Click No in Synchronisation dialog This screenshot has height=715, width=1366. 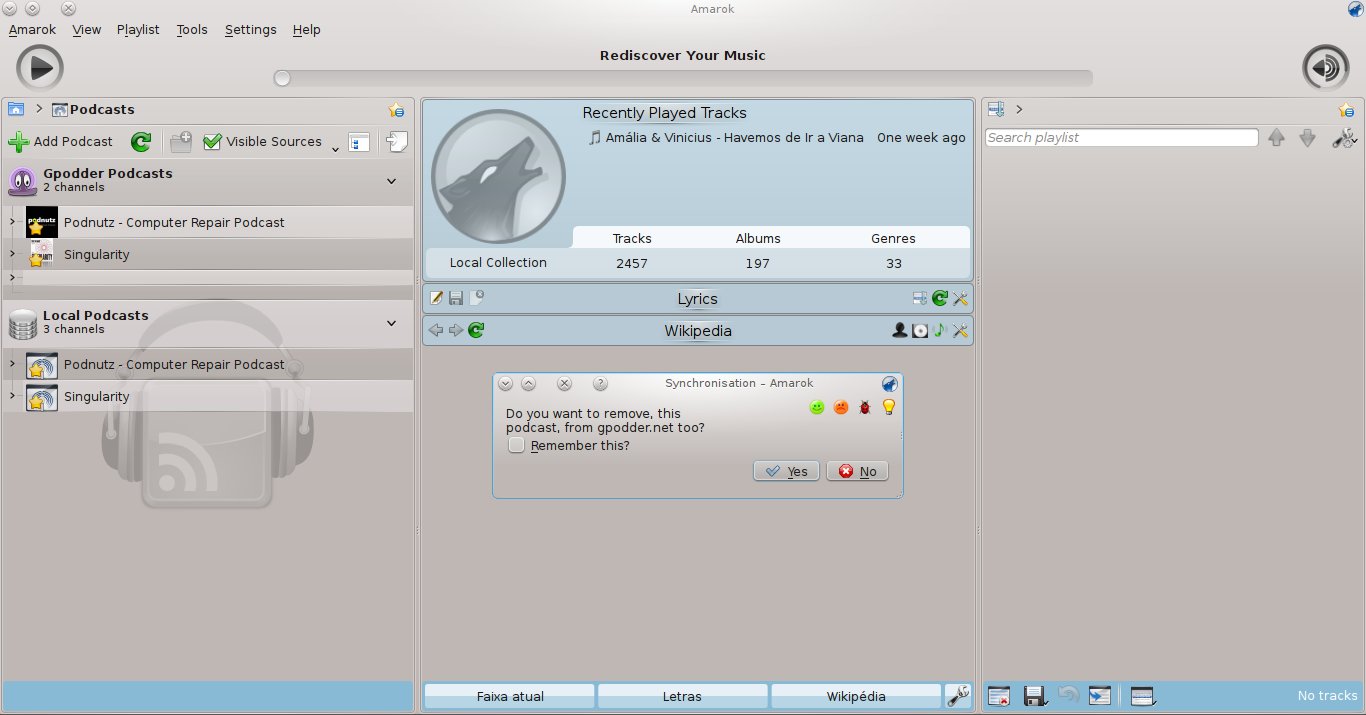click(x=857, y=471)
